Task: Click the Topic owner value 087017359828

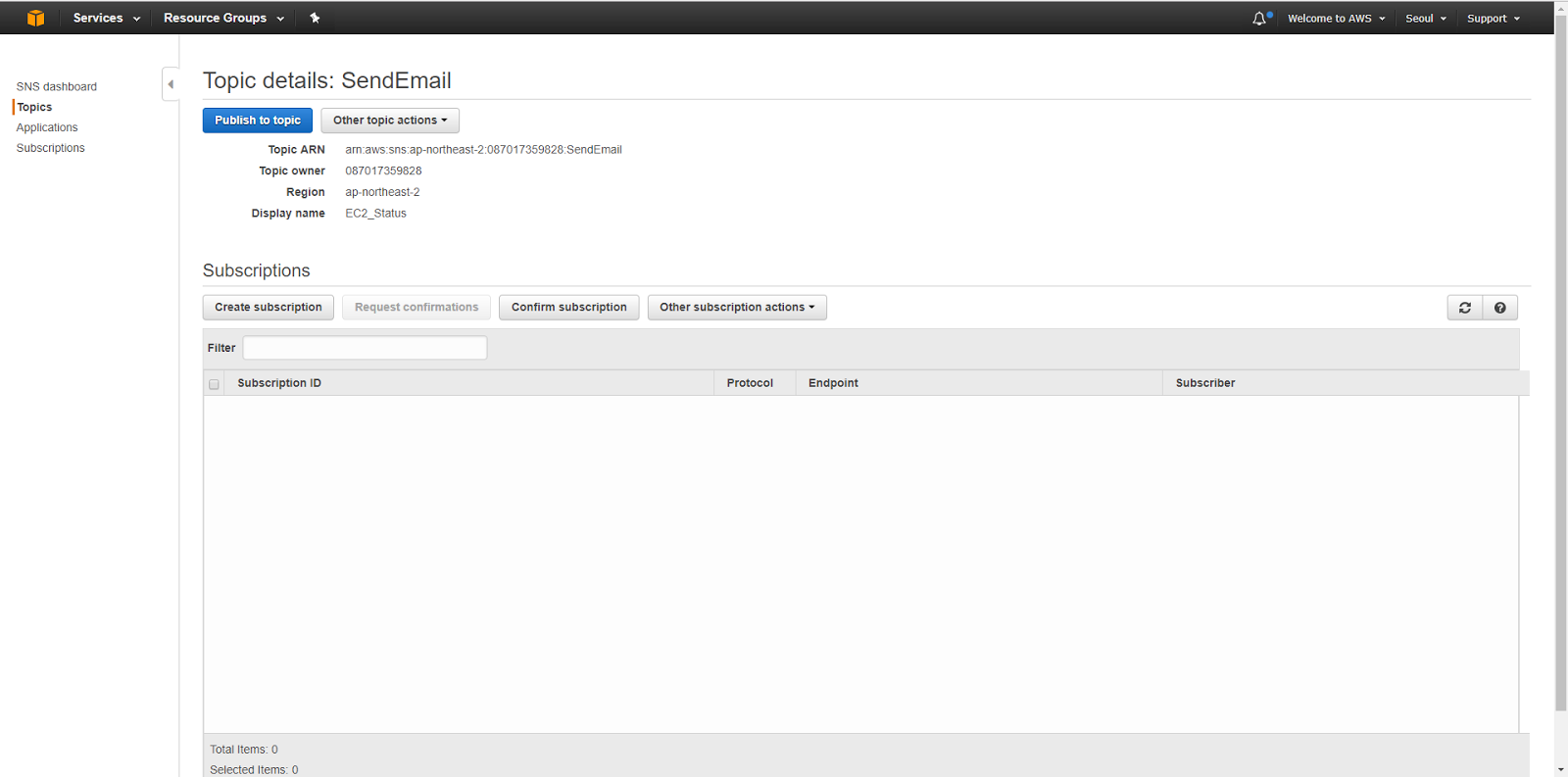Action: (x=383, y=170)
